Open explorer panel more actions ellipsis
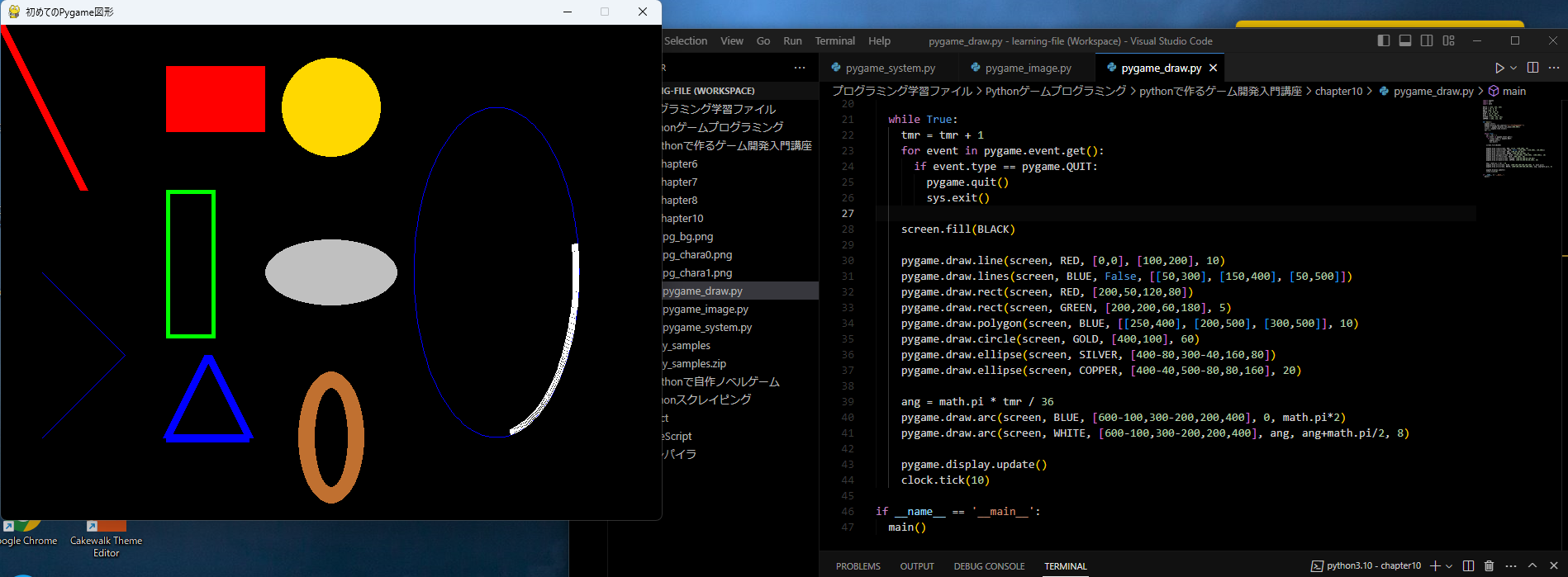 pyautogui.click(x=799, y=68)
